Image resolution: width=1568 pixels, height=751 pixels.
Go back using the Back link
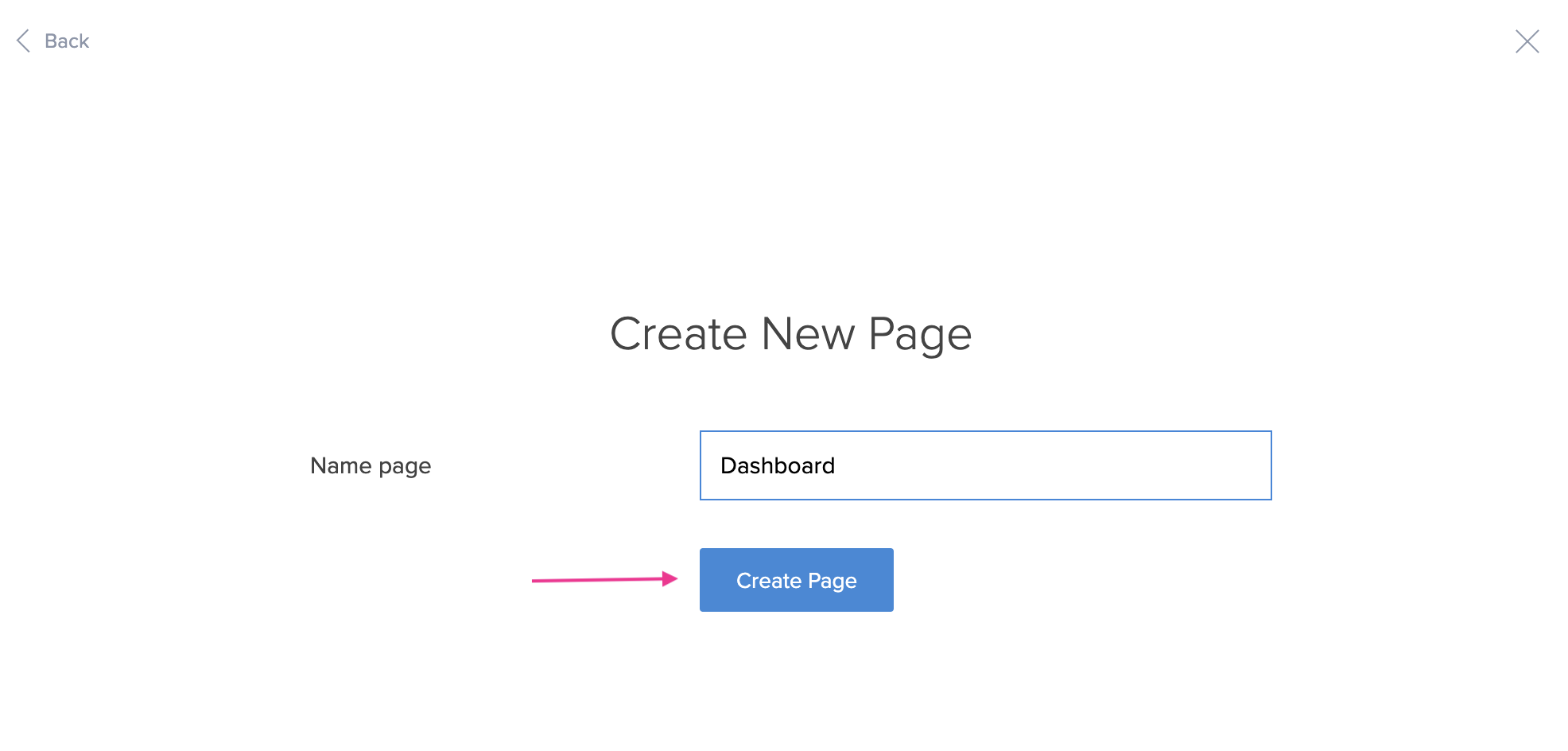point(67,41)
